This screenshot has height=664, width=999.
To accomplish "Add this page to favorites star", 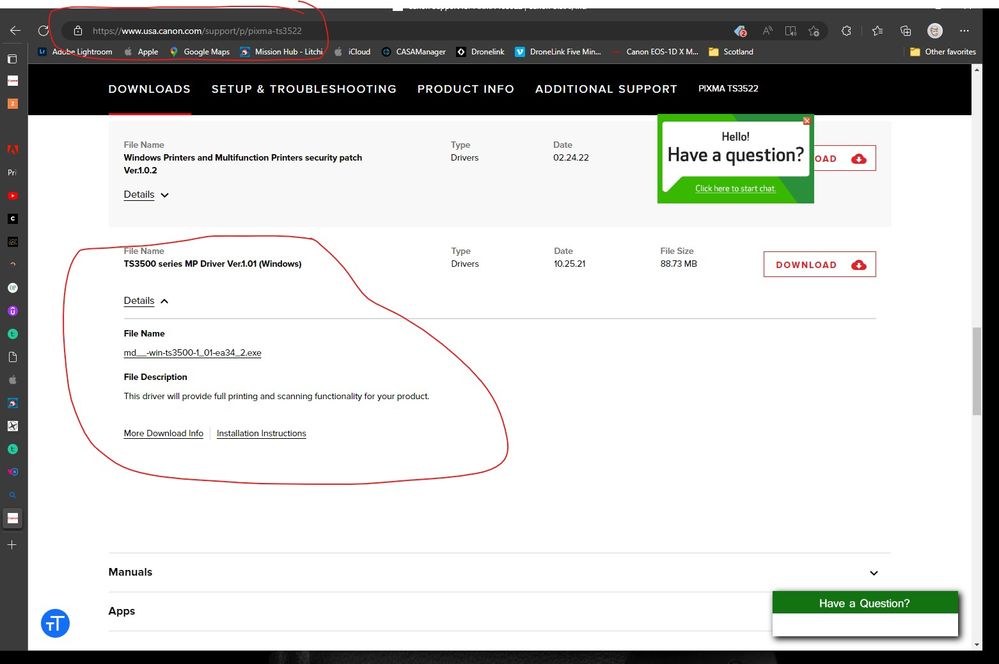I will tap(815, 31).
